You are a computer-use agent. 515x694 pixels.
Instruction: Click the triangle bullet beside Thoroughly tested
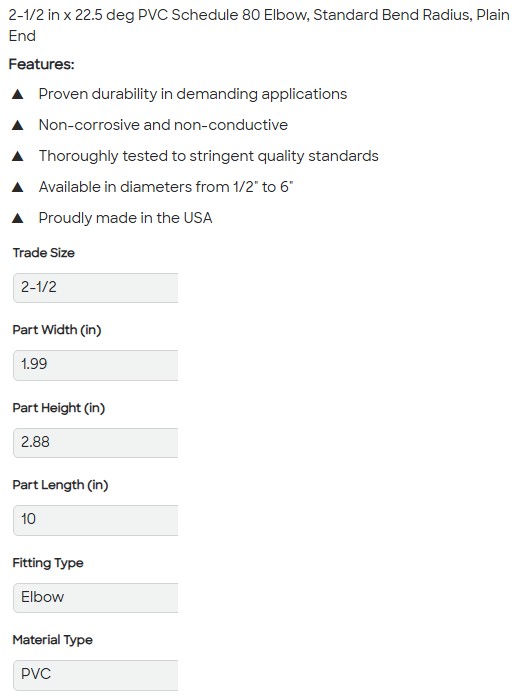tap(18, 156)
